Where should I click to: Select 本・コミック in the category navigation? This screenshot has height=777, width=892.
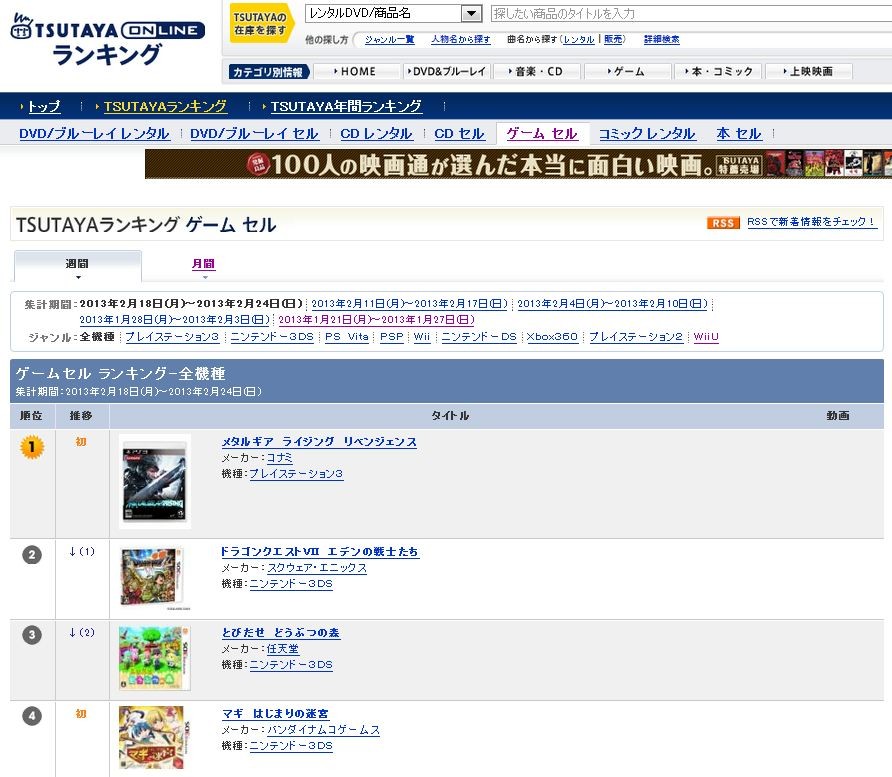[718, 71]
